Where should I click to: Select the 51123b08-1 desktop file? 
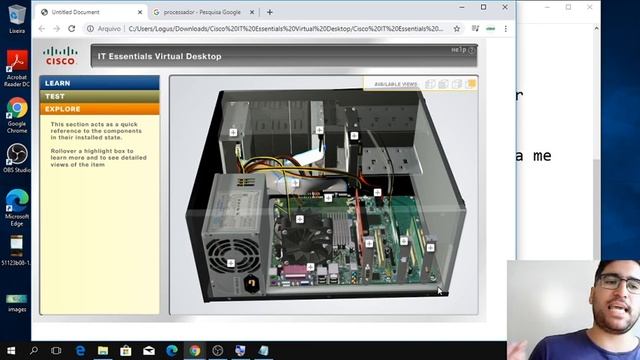coord(17,250)
